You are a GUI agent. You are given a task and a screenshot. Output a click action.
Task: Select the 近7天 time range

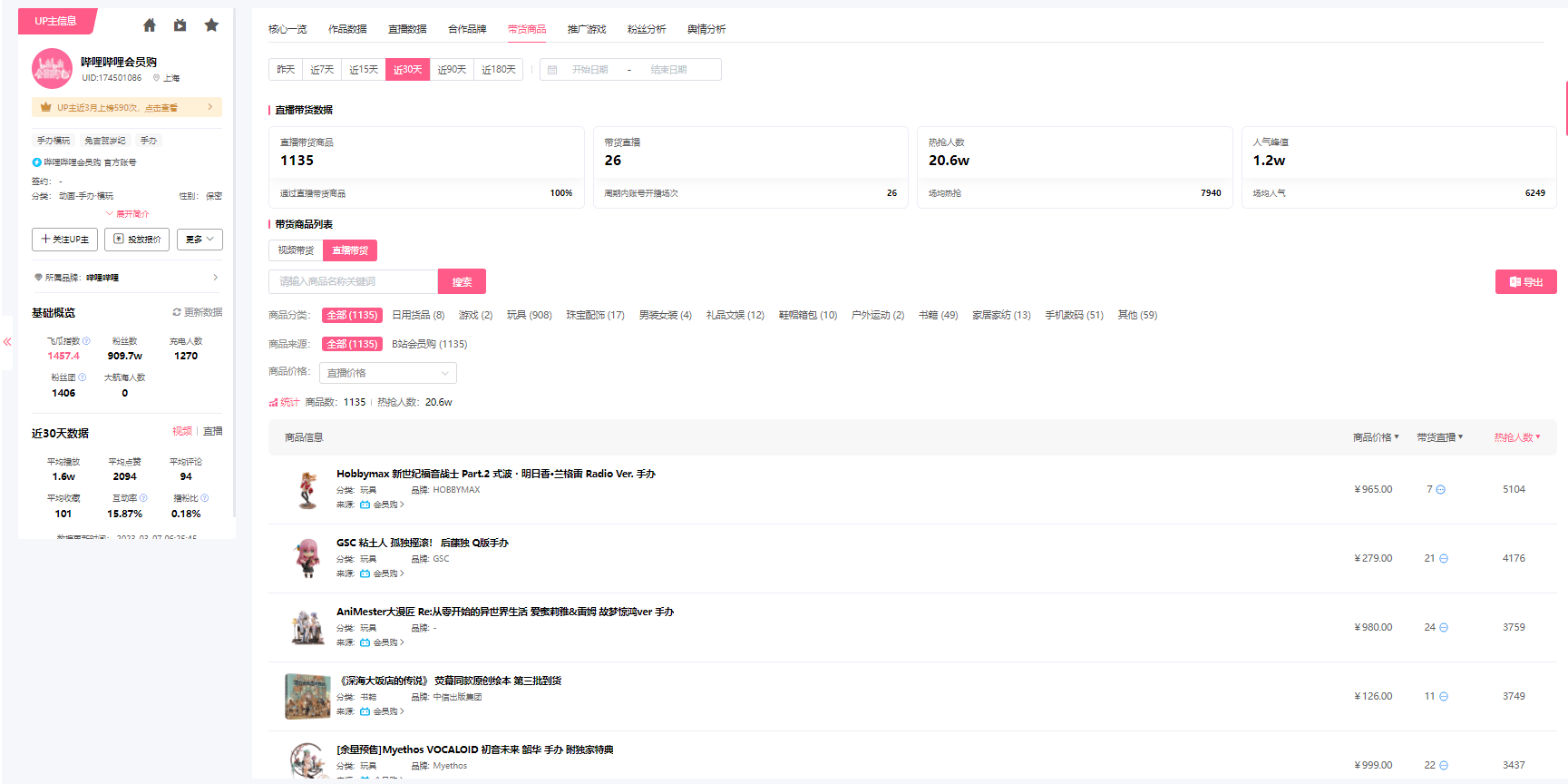click(x=322, y=70)
